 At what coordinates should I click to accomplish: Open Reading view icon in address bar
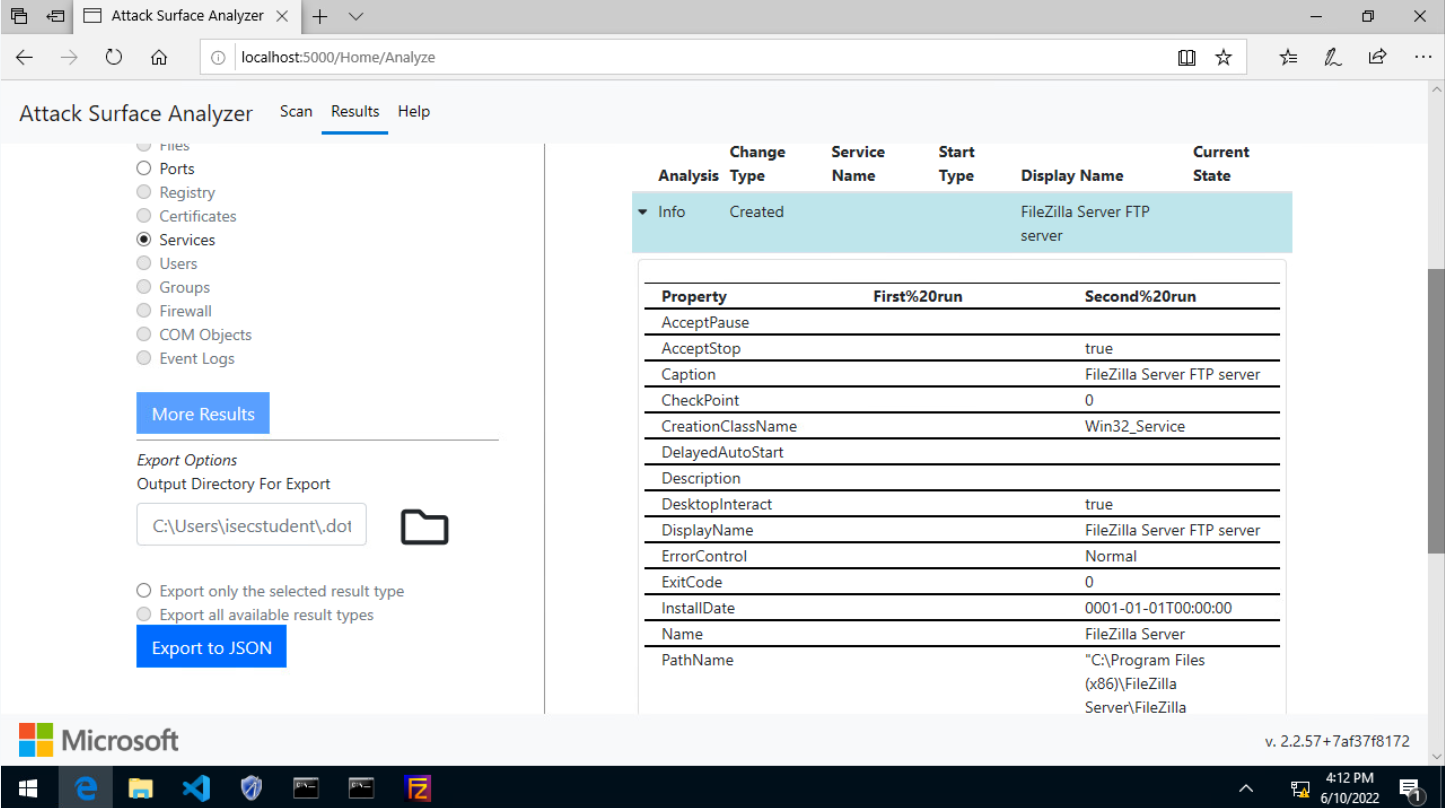coord(1187,58)
